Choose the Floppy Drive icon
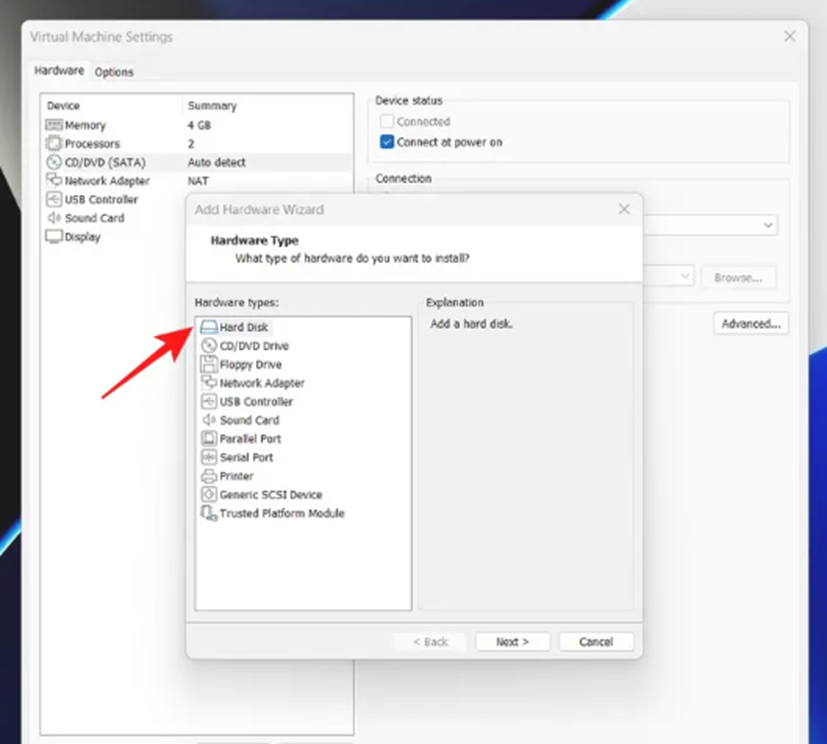This screenshot has height=744, width=827. click(209, 364)
